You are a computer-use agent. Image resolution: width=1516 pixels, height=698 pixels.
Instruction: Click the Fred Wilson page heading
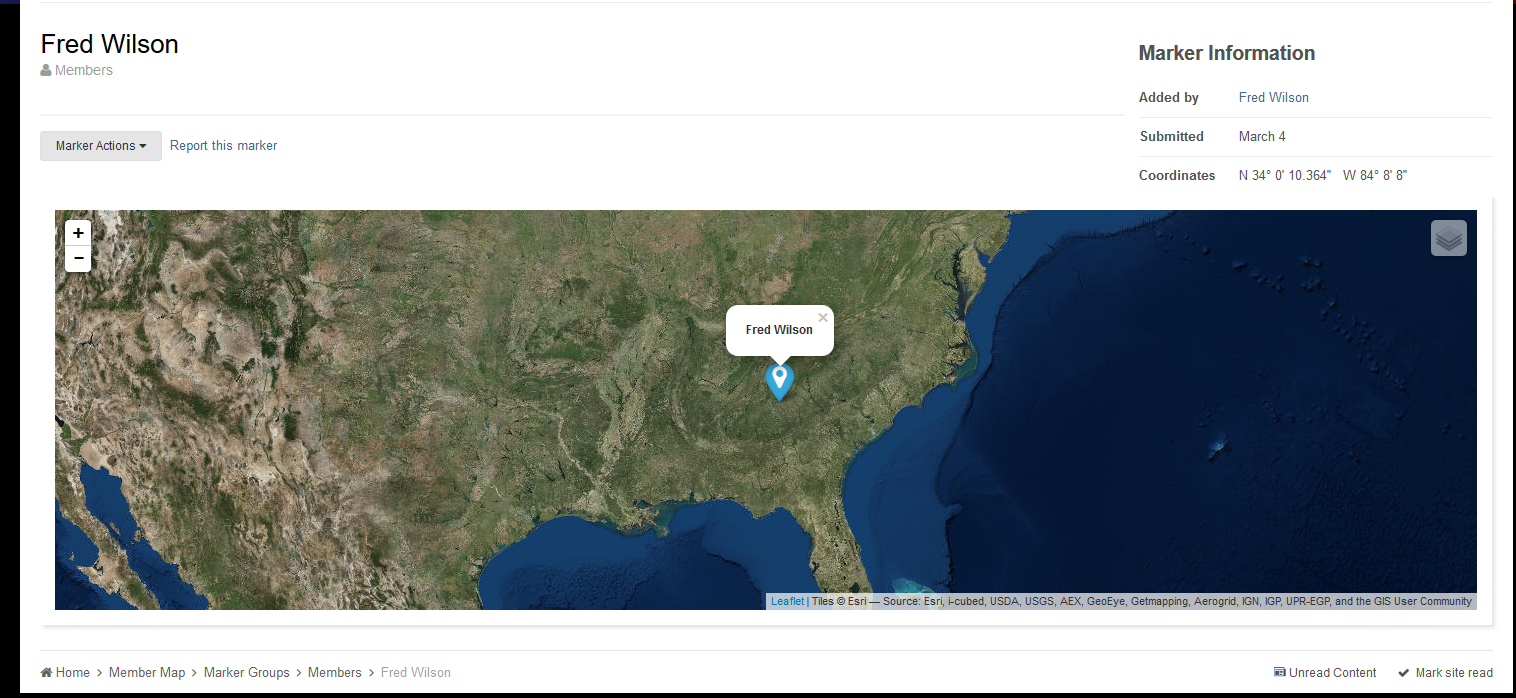point(109,44)
